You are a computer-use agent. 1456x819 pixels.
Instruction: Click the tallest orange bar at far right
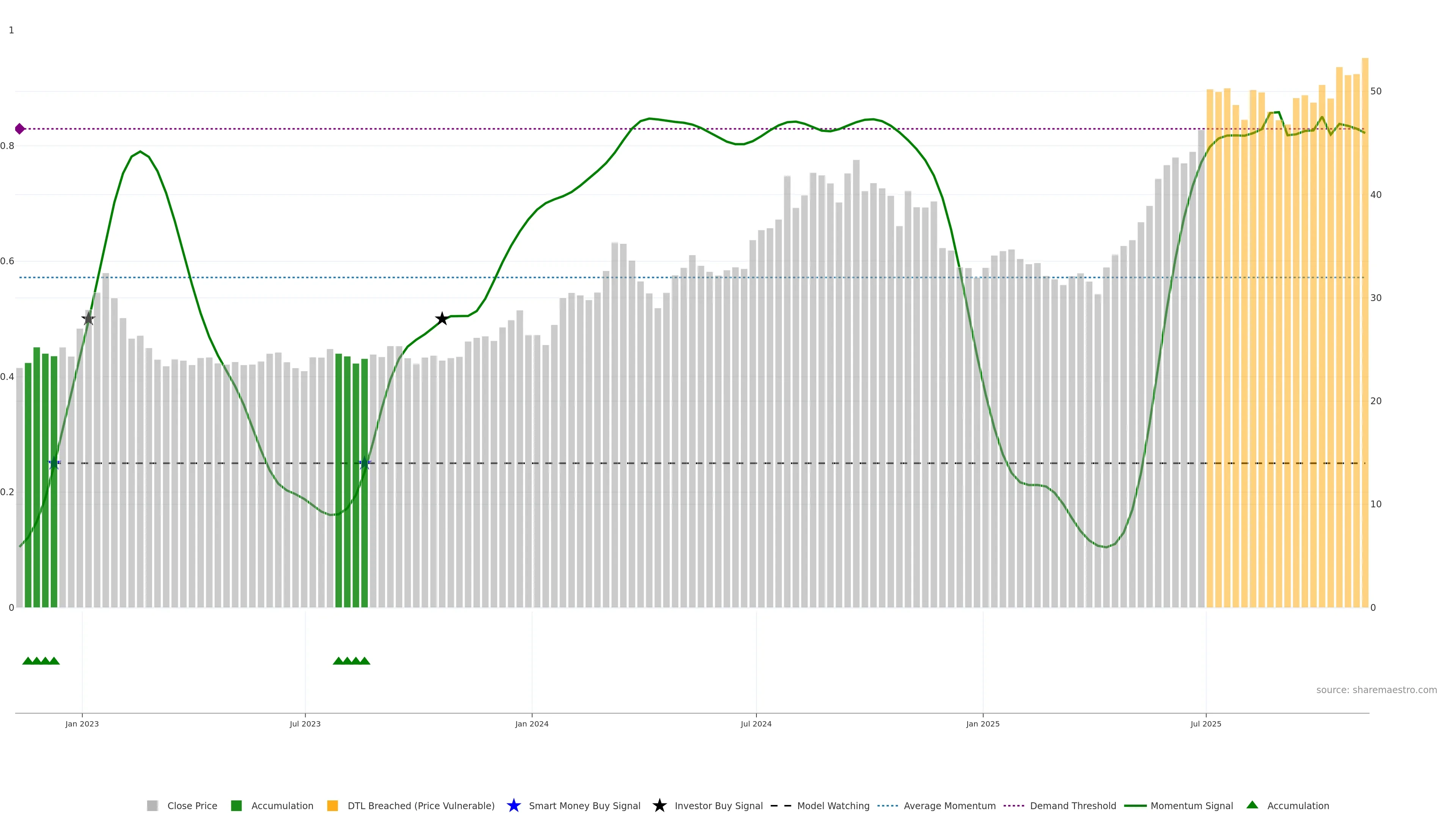[x=1365, y=334]
